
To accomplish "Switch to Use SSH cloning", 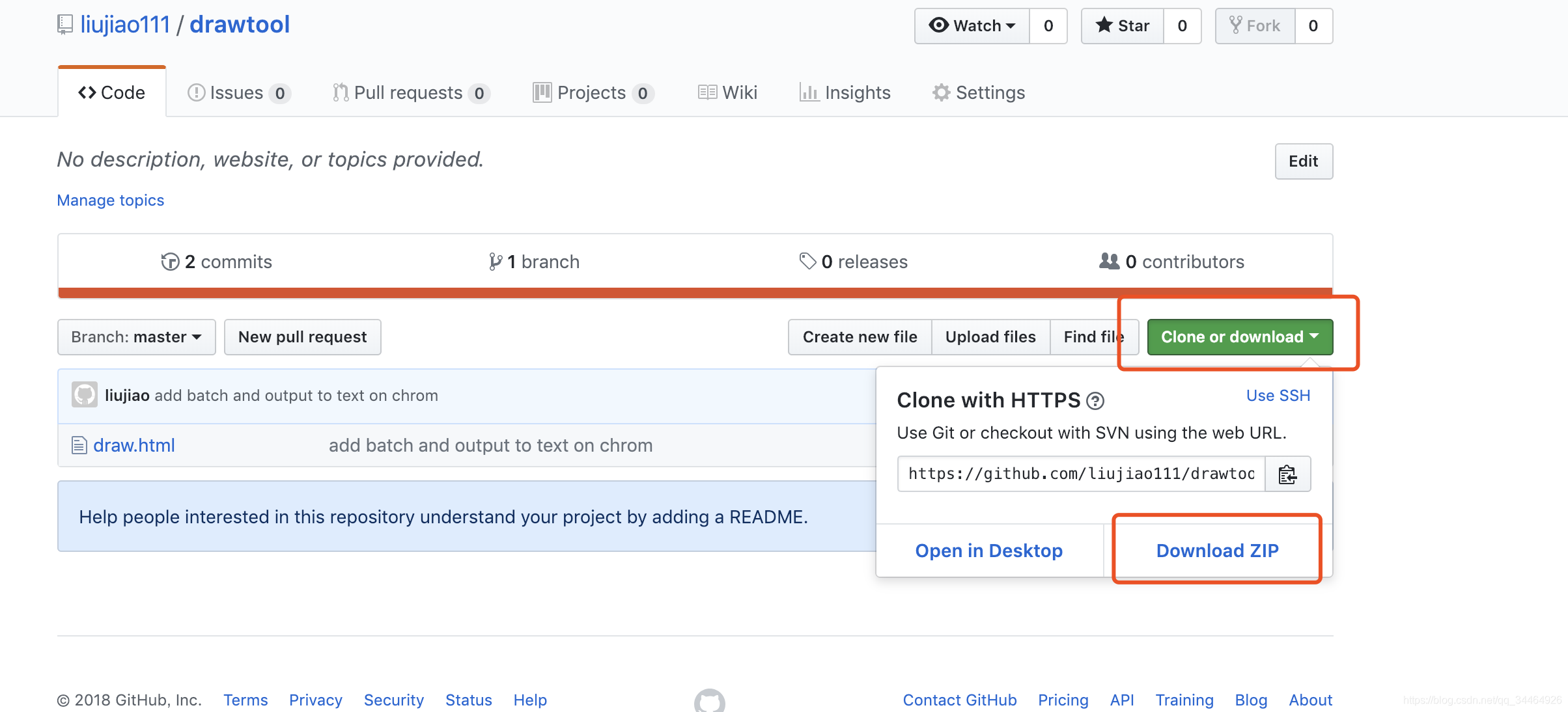I will [1278, 396].
